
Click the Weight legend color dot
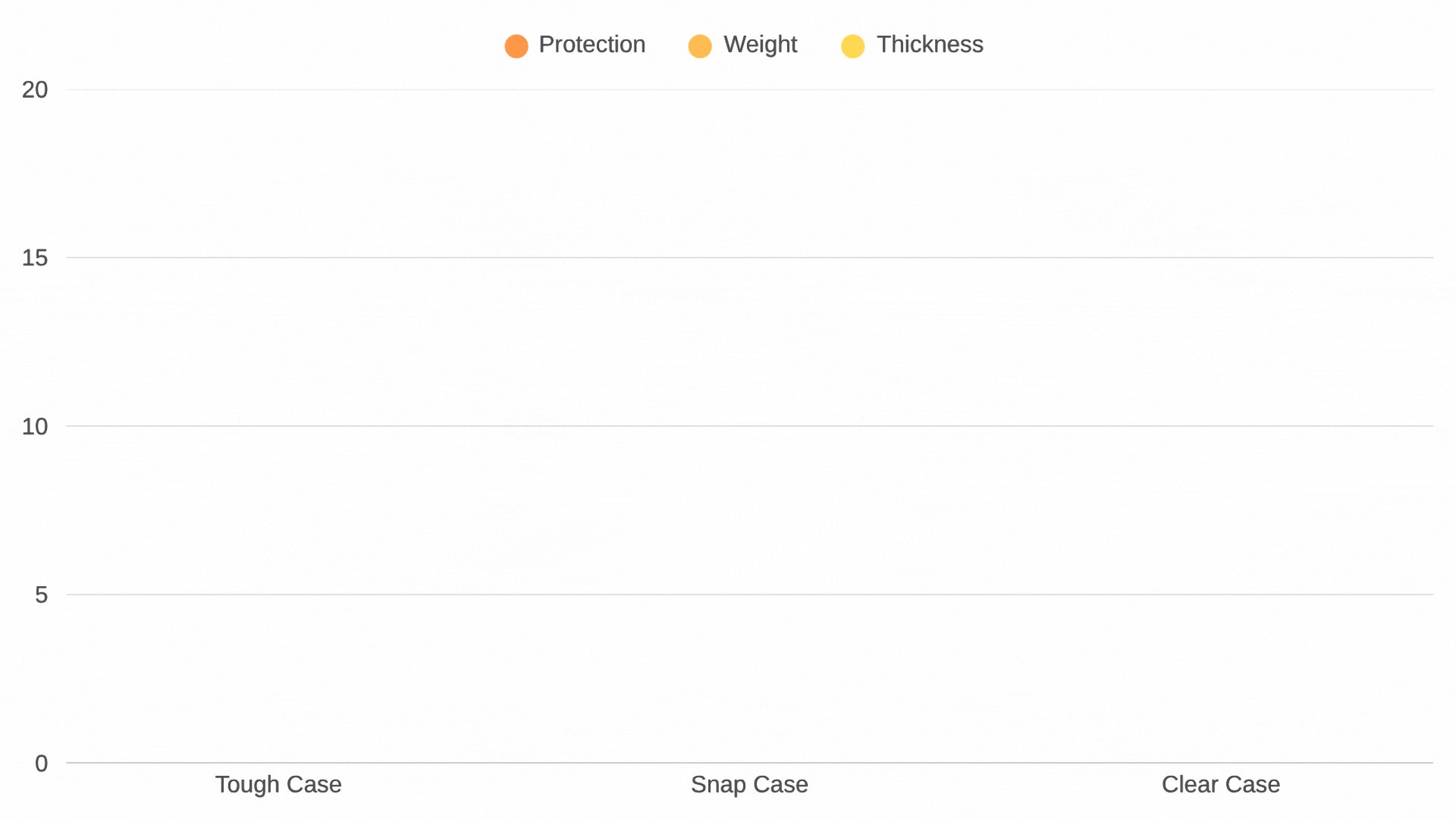coord(700,46)
